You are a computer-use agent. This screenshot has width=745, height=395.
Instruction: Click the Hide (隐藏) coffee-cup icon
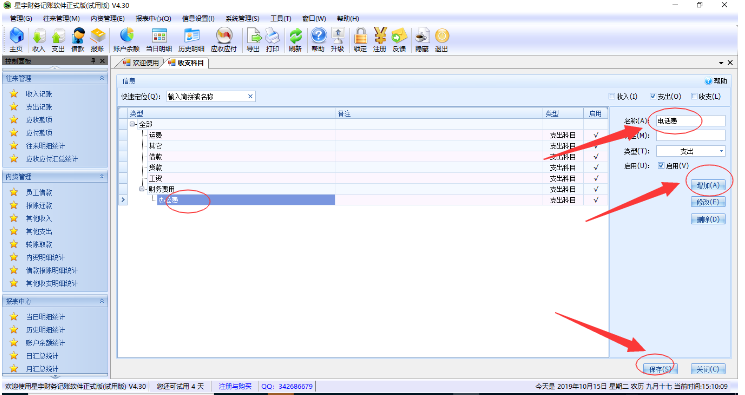click(x=422, y=39)
